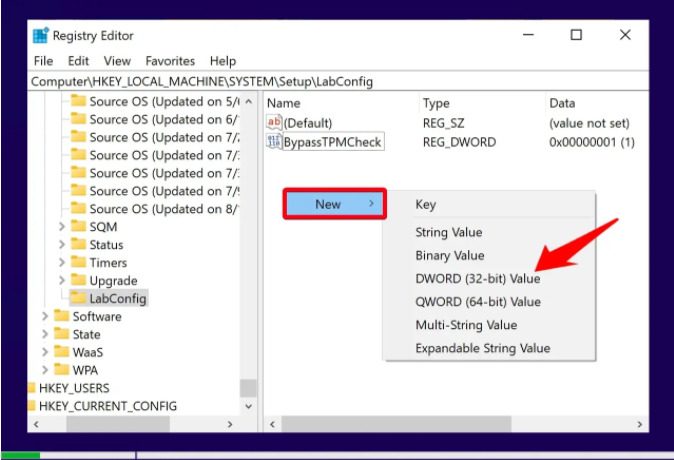Click tree pane horizontal scroll right arrow

click(x=230, y=424)
